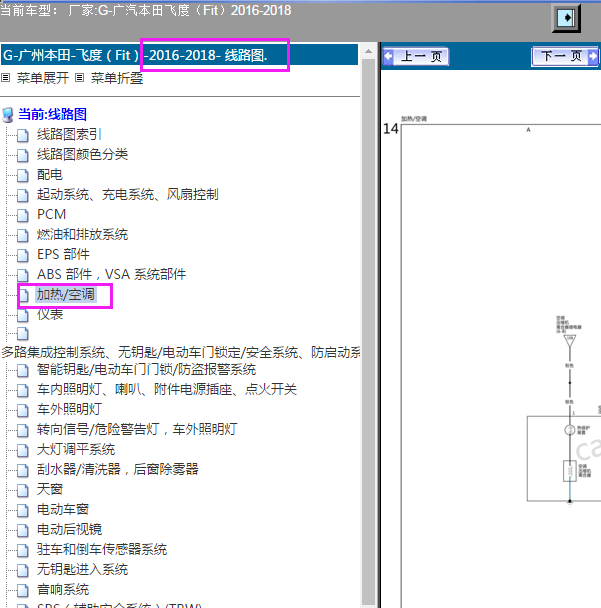Open 线路图颜色分类 entry

(82, 154)
